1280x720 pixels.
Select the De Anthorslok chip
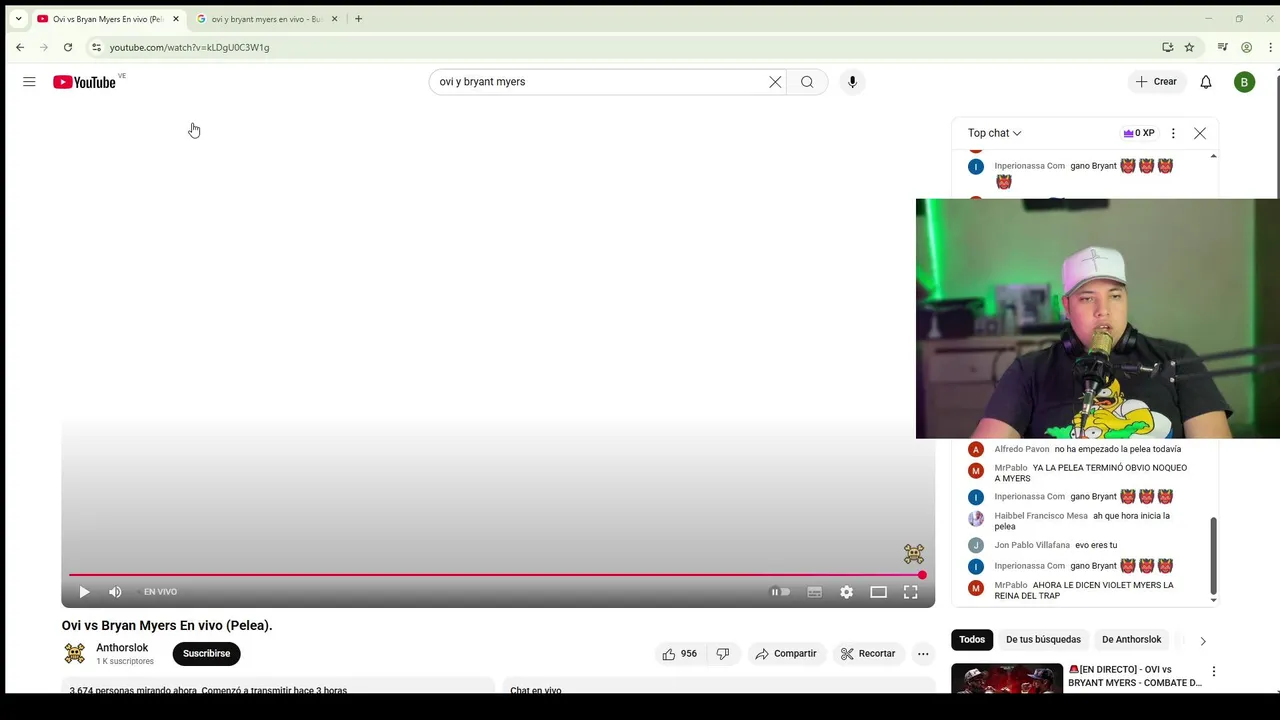[1132, 640]
